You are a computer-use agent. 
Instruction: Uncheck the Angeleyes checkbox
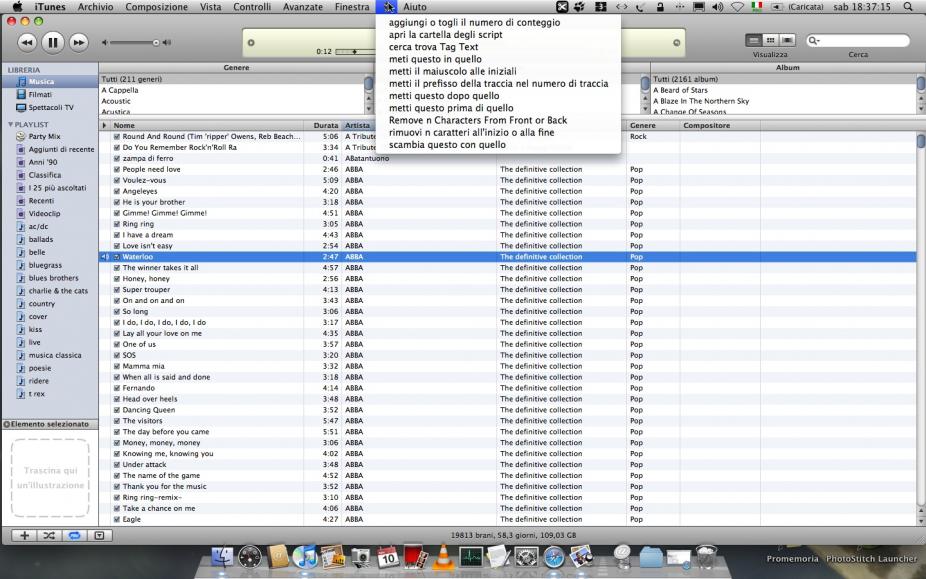[116, 191]
